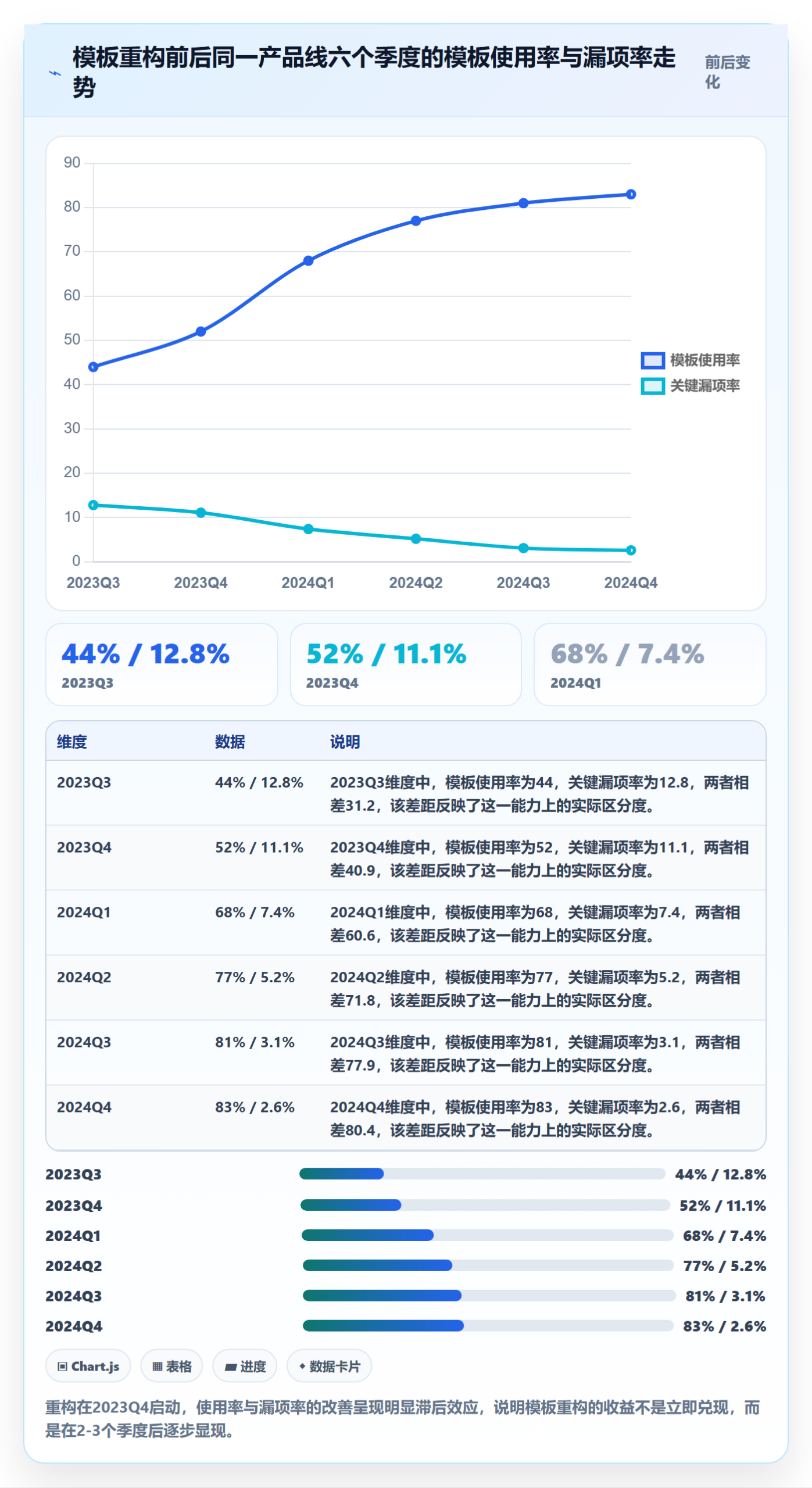The width and height of the screenshot is (812, 1488).
Task: Select the 表格 tag
Action: click(171, 1366)
